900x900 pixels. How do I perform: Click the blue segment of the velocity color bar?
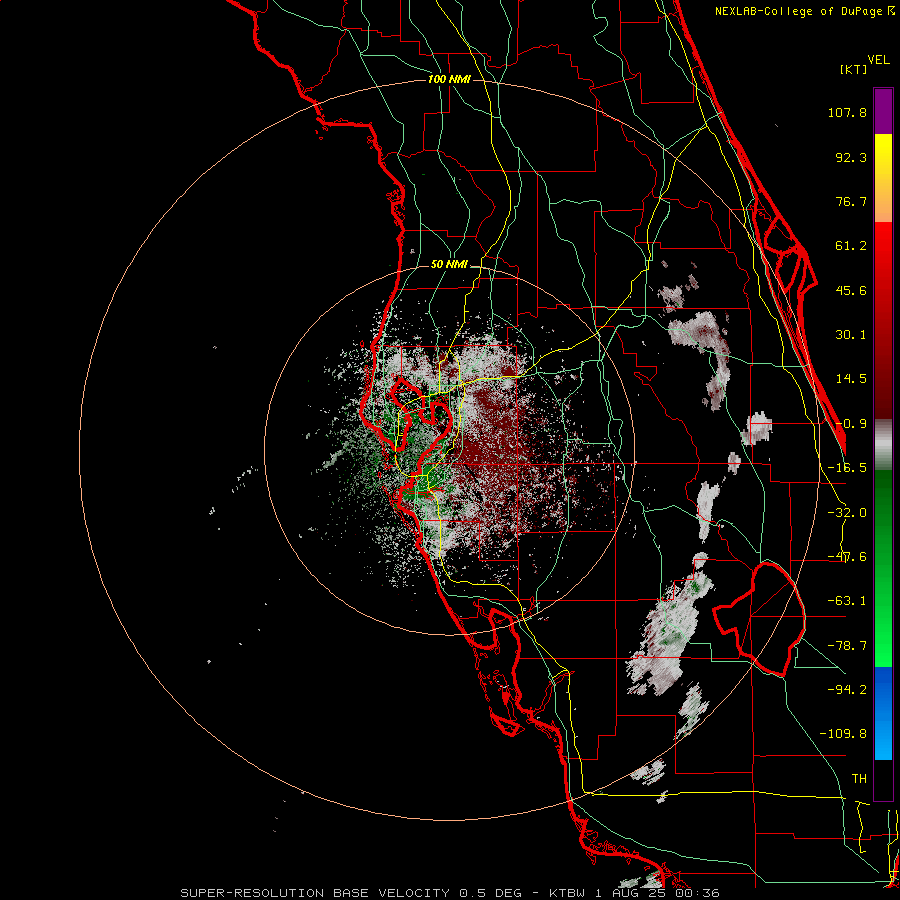click(x=883, y=713)
